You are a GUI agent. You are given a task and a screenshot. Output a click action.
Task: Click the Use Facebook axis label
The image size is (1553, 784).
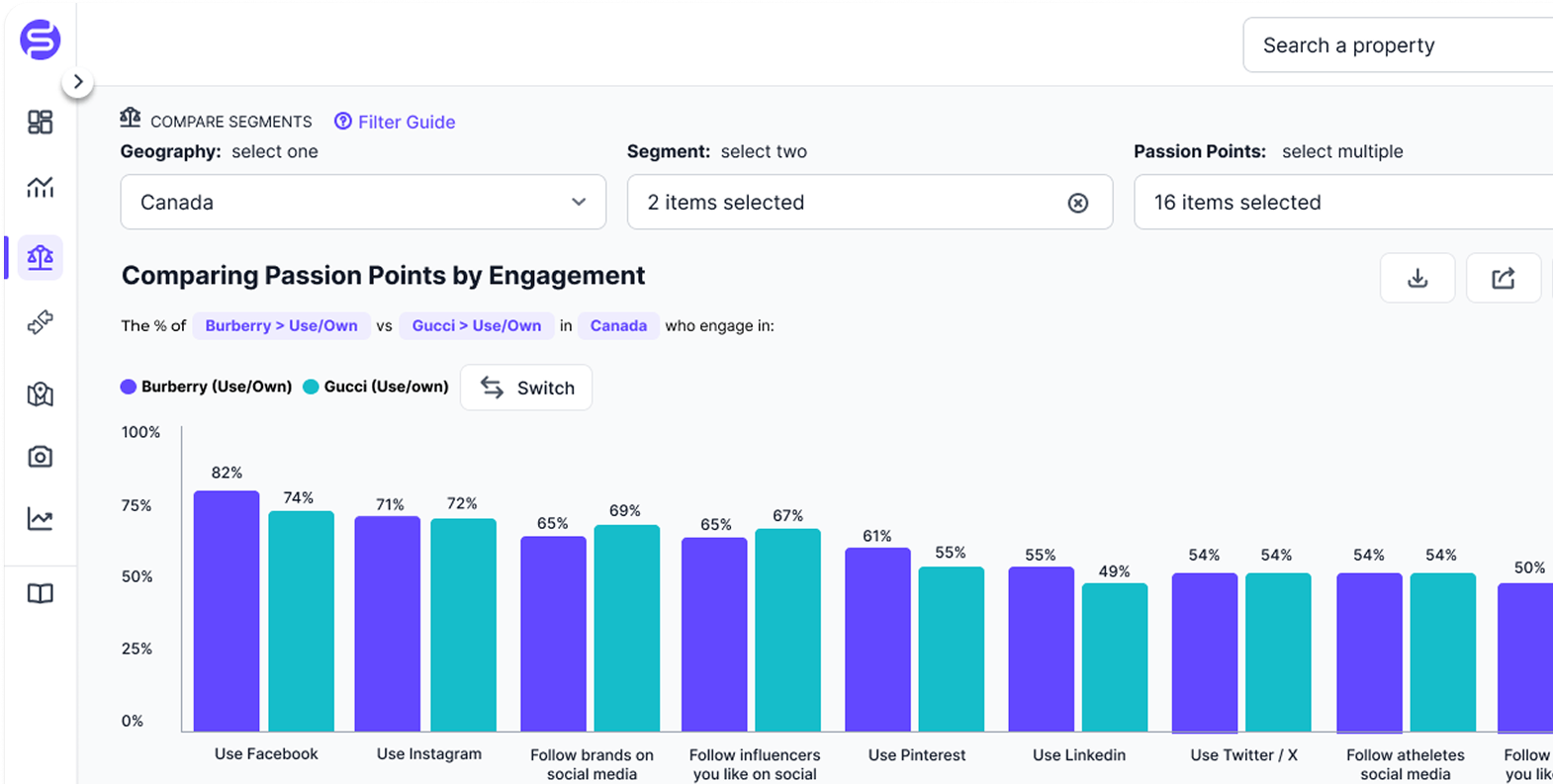tap(266, 753)
